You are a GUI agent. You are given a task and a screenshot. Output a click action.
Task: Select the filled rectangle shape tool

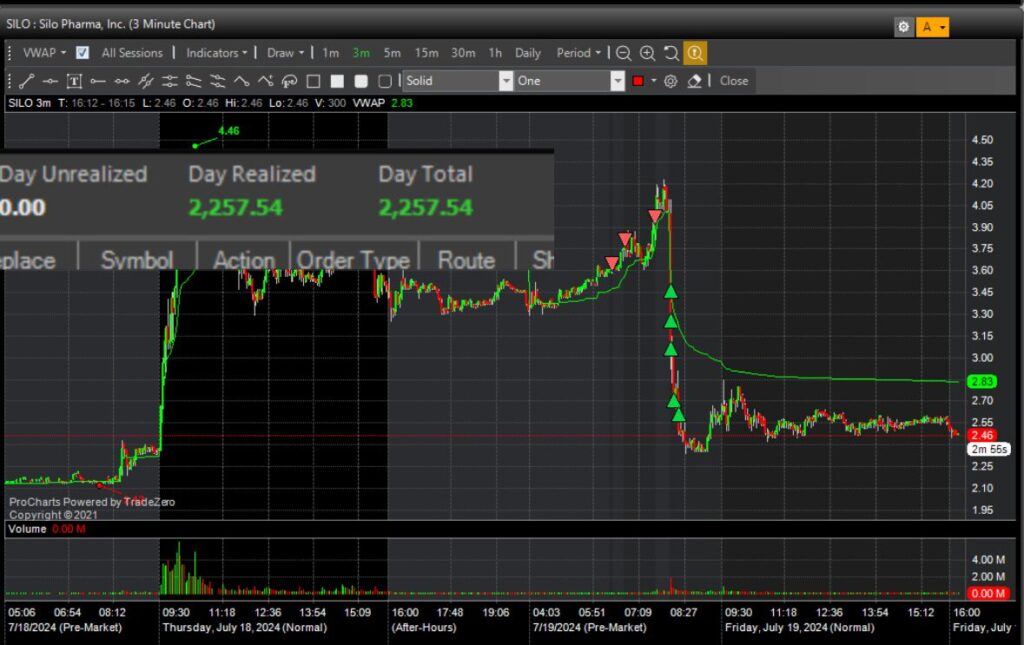(337, 81)
